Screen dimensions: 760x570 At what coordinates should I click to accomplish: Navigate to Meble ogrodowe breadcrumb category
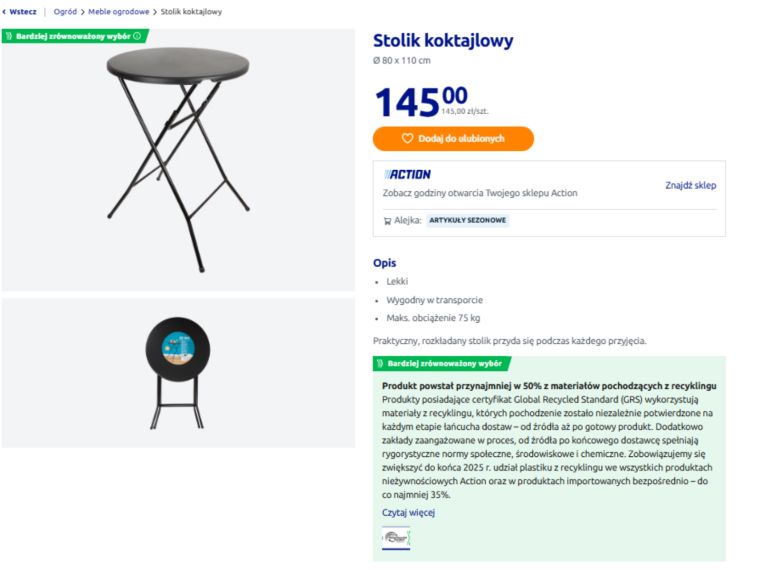click(119, 12)
